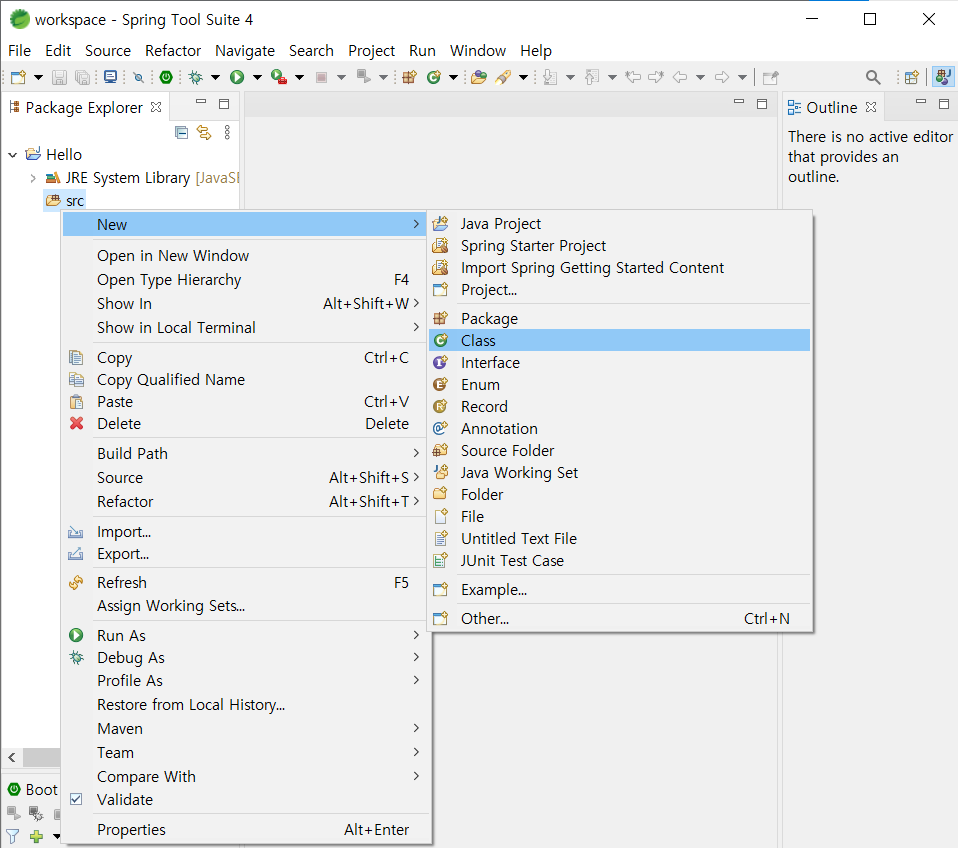Expand the JRE System Library node
The width and height of the screenshot is (958, 848).
pyautogui.click(x=33, y=178)
